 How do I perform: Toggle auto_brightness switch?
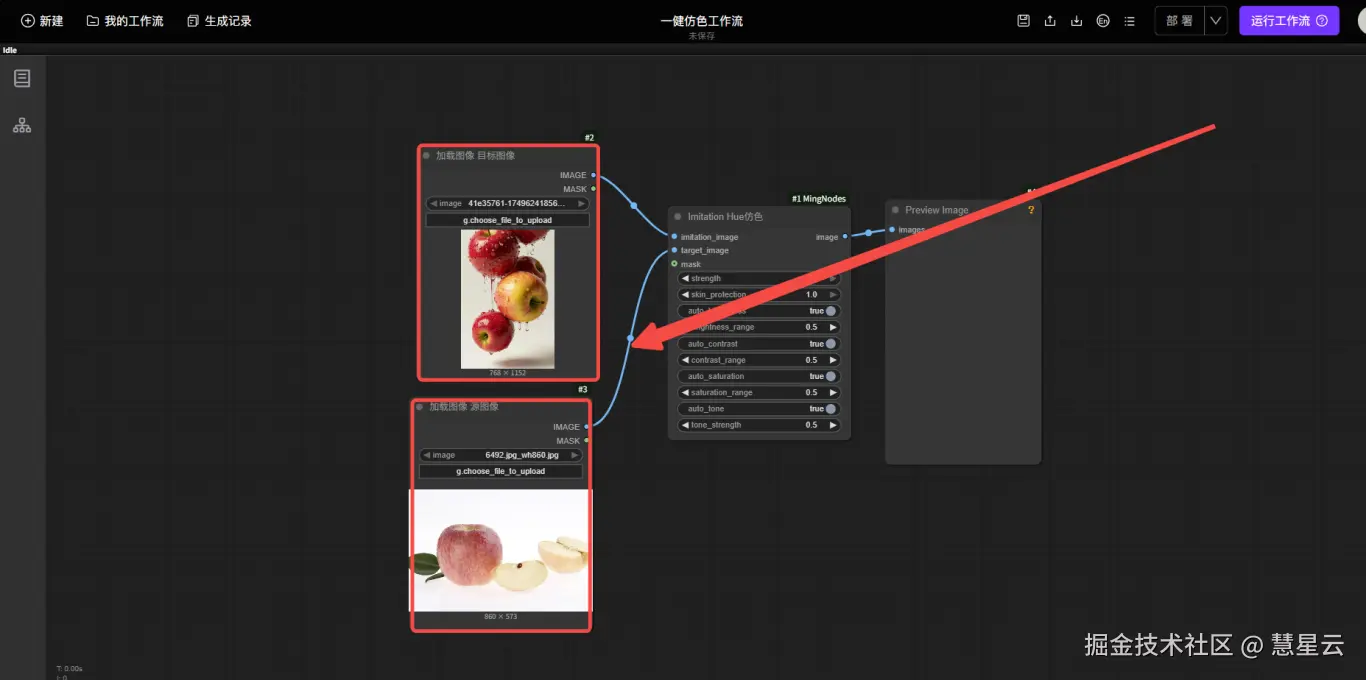(830, 311)
